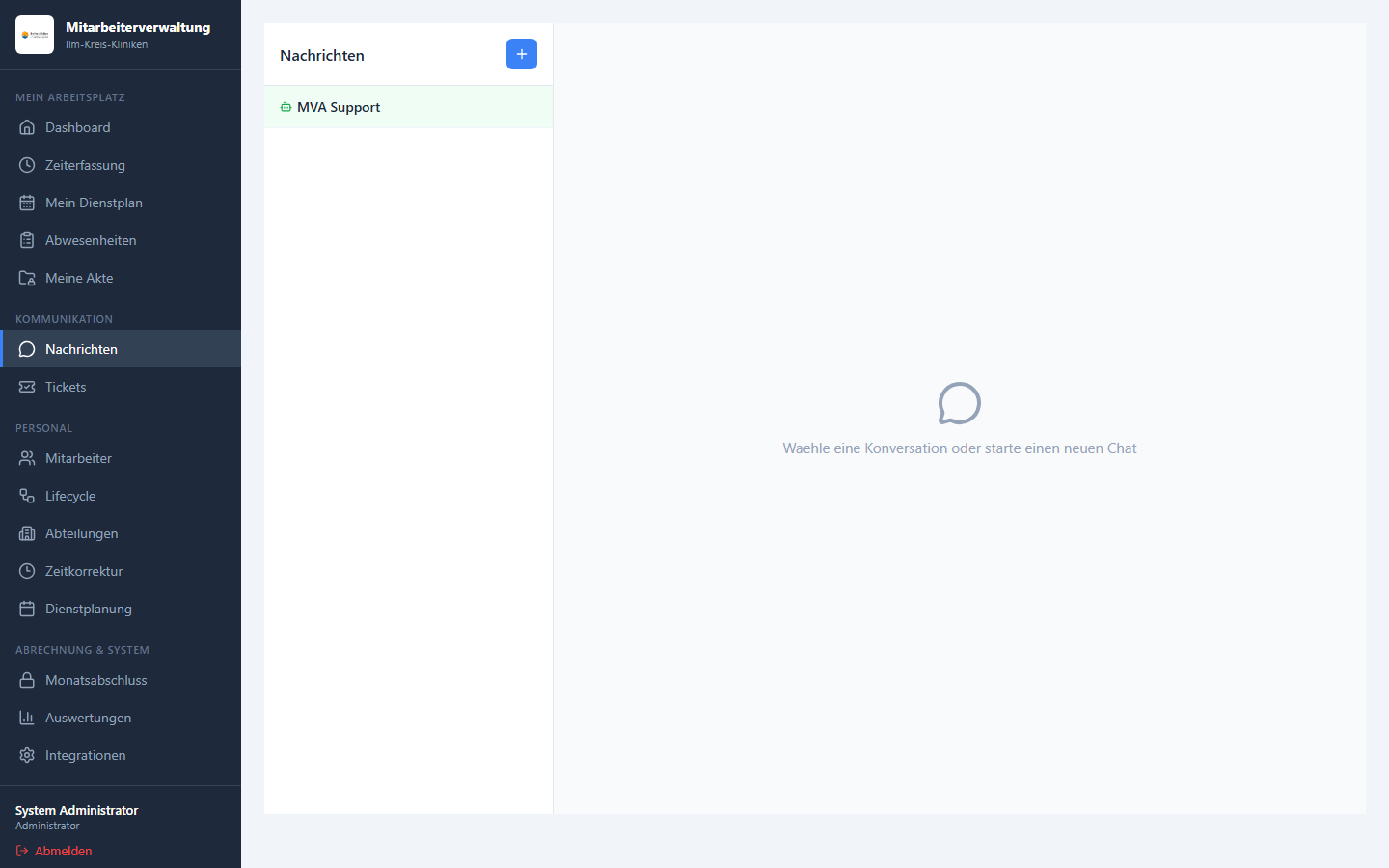Click the Dashboard house icon
This screenshot has width=1389, height=868.
(27, 127)
